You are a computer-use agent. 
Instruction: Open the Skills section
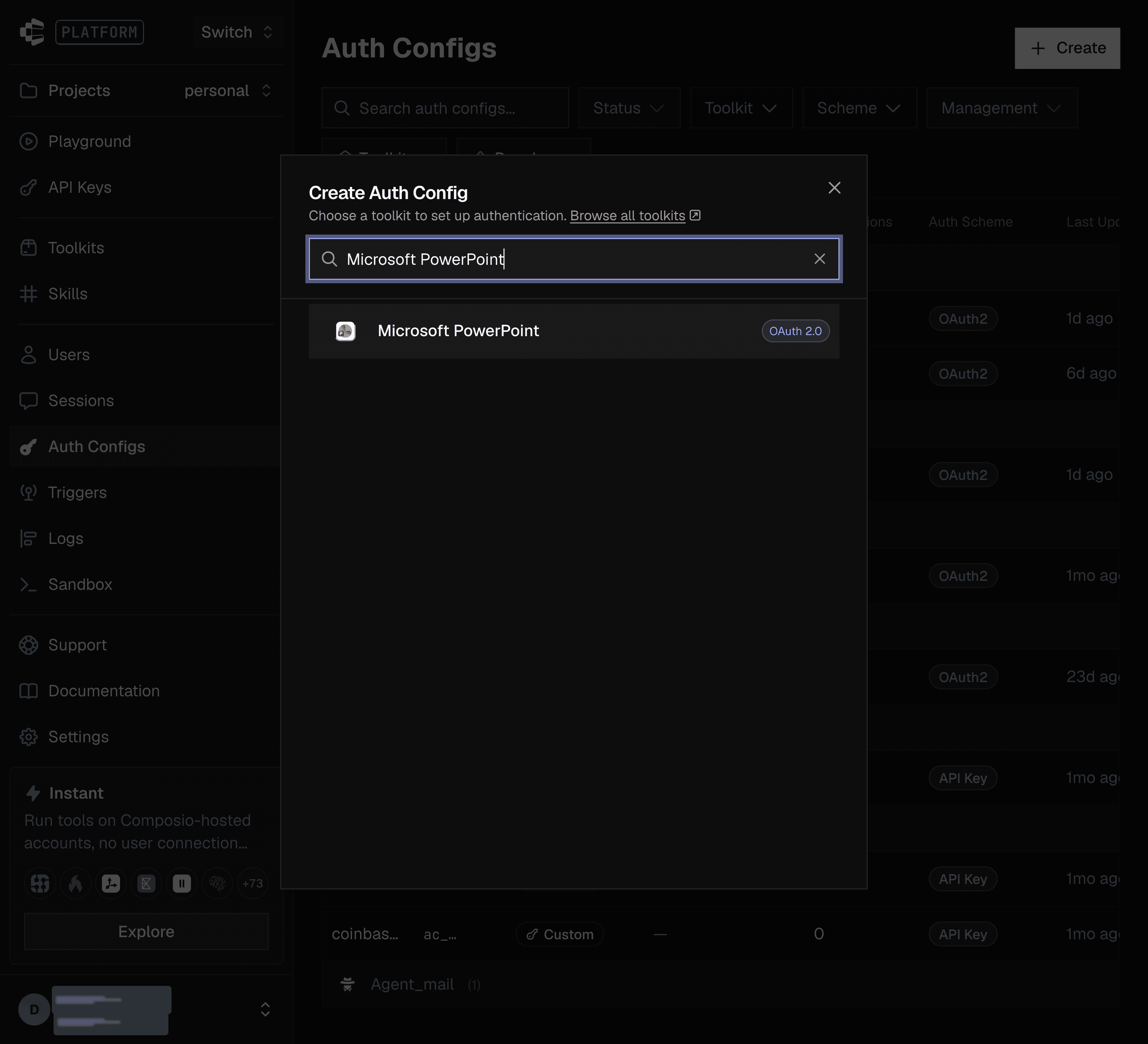68,294
